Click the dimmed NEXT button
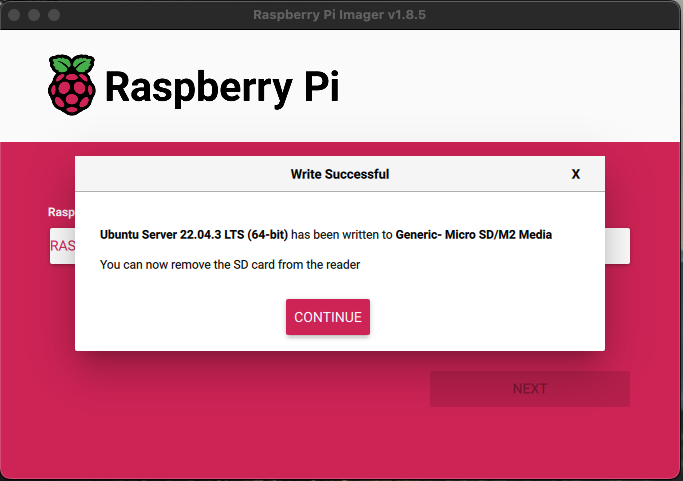Screen dimensions: 683x481 [x=530, y=389]
